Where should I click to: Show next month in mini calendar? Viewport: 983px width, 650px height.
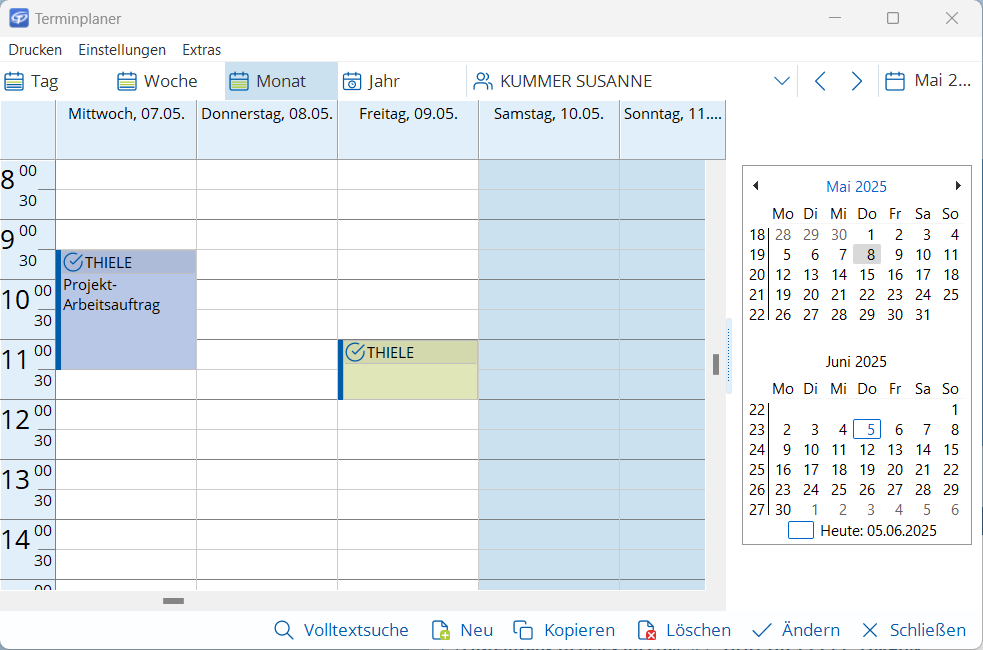click(958, 186)
